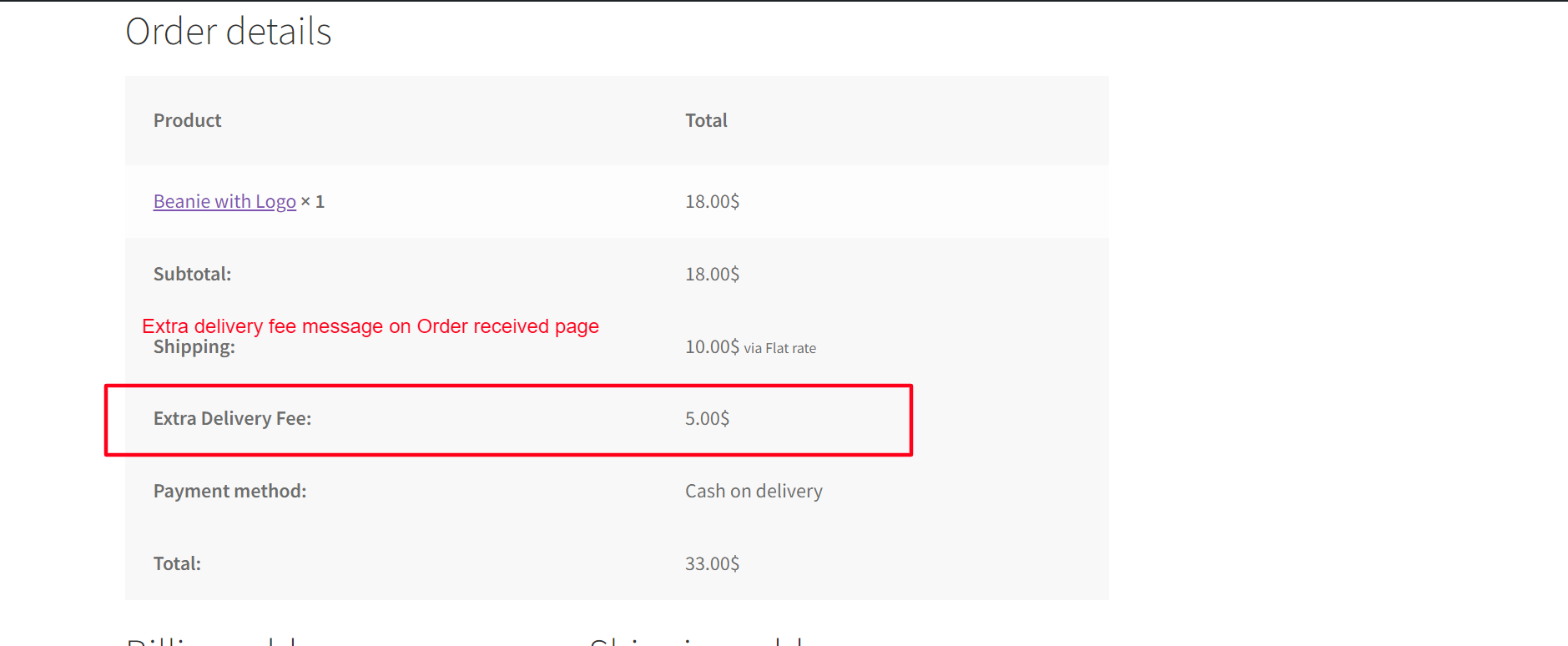Screen dimensions: 1568x646
Task: Click the 5.00$ extra fee amount
Action: click(x=707, y=418)
